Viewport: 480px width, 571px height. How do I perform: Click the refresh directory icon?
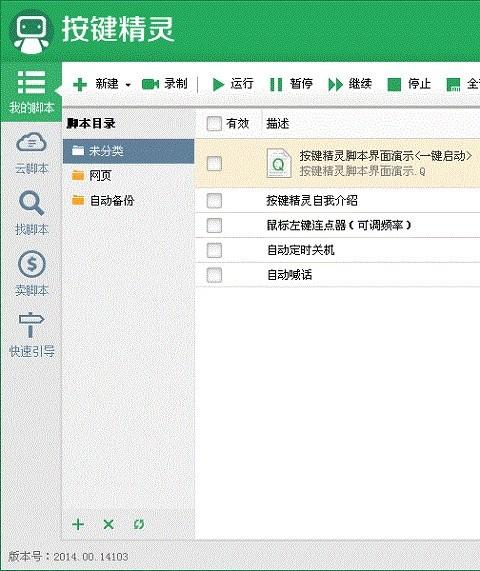(139, 524)
